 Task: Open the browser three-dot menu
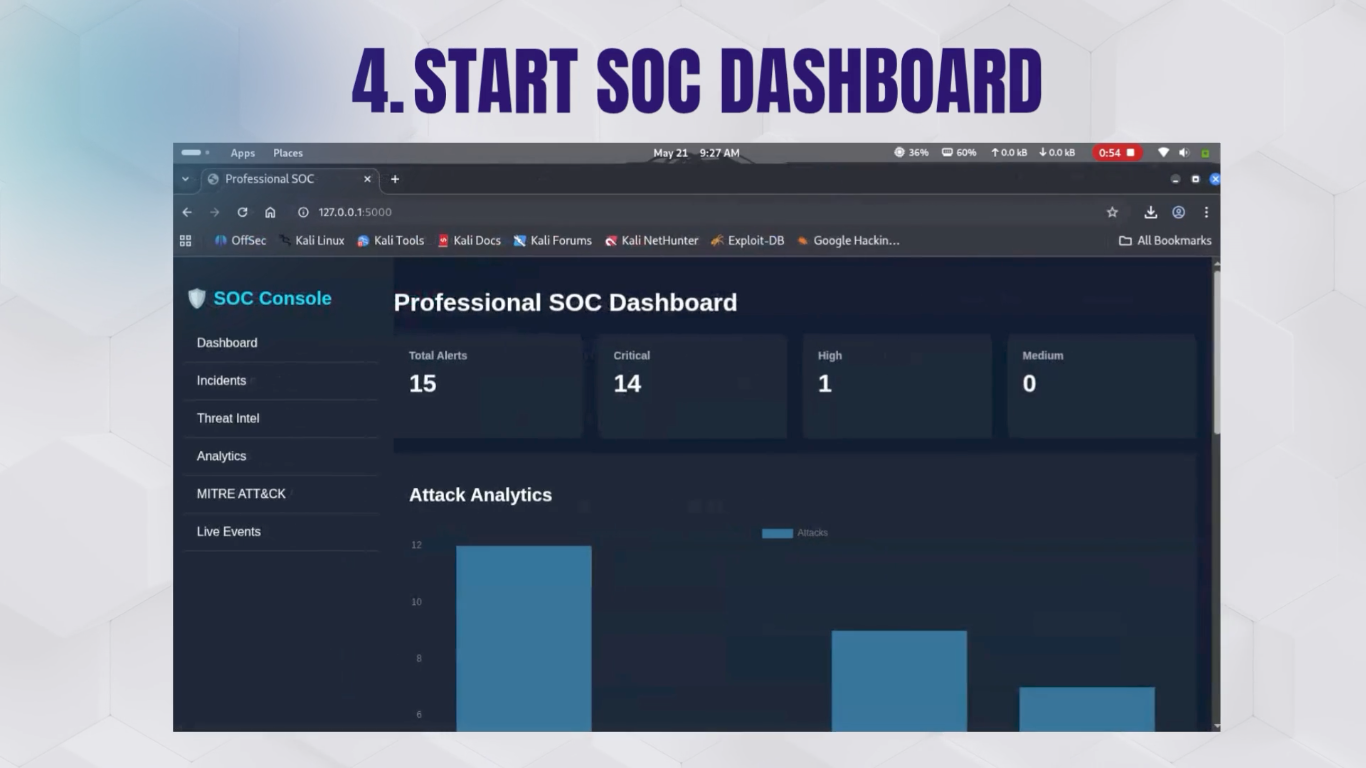1206,212
